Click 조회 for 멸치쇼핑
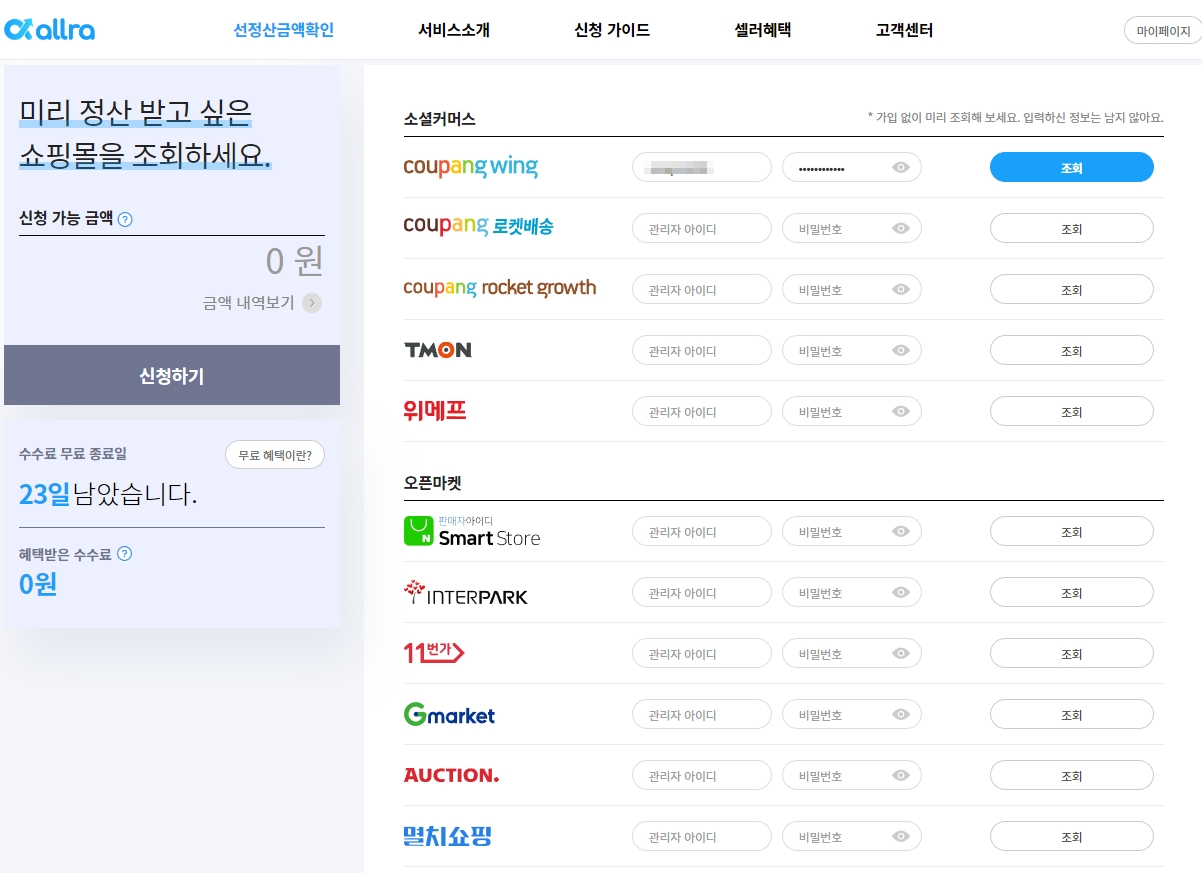Image resolution: width=1202 pixels, height=873 pixels. pyautogui.click(x=1071, y=837)
